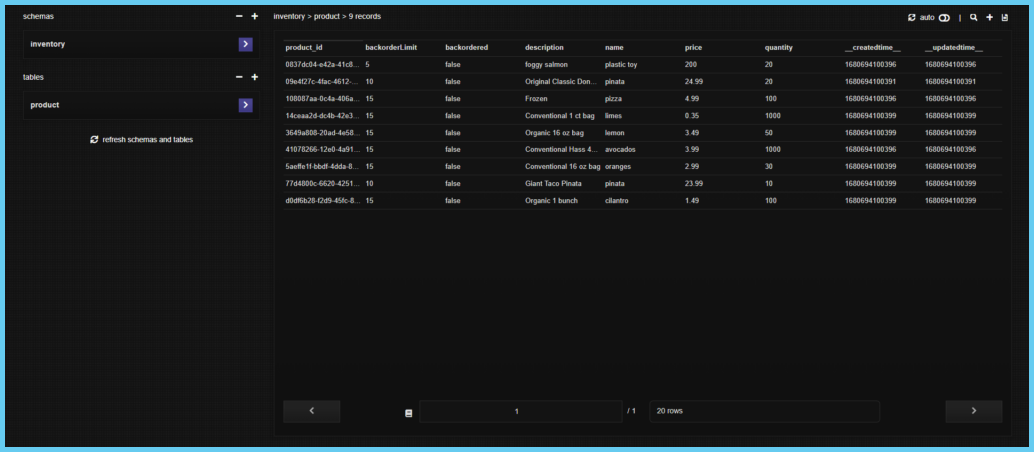Go to the previous page of records

pyautogui.click(x=311, y=411)
